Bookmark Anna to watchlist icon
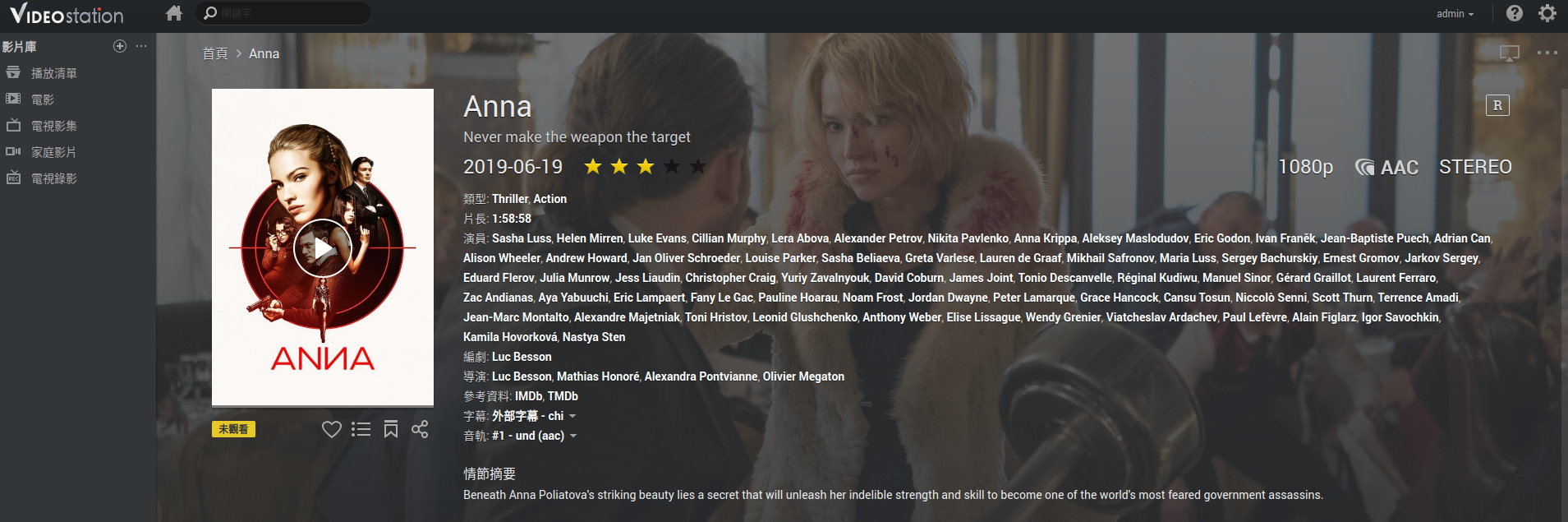 [x=391, y=429]
